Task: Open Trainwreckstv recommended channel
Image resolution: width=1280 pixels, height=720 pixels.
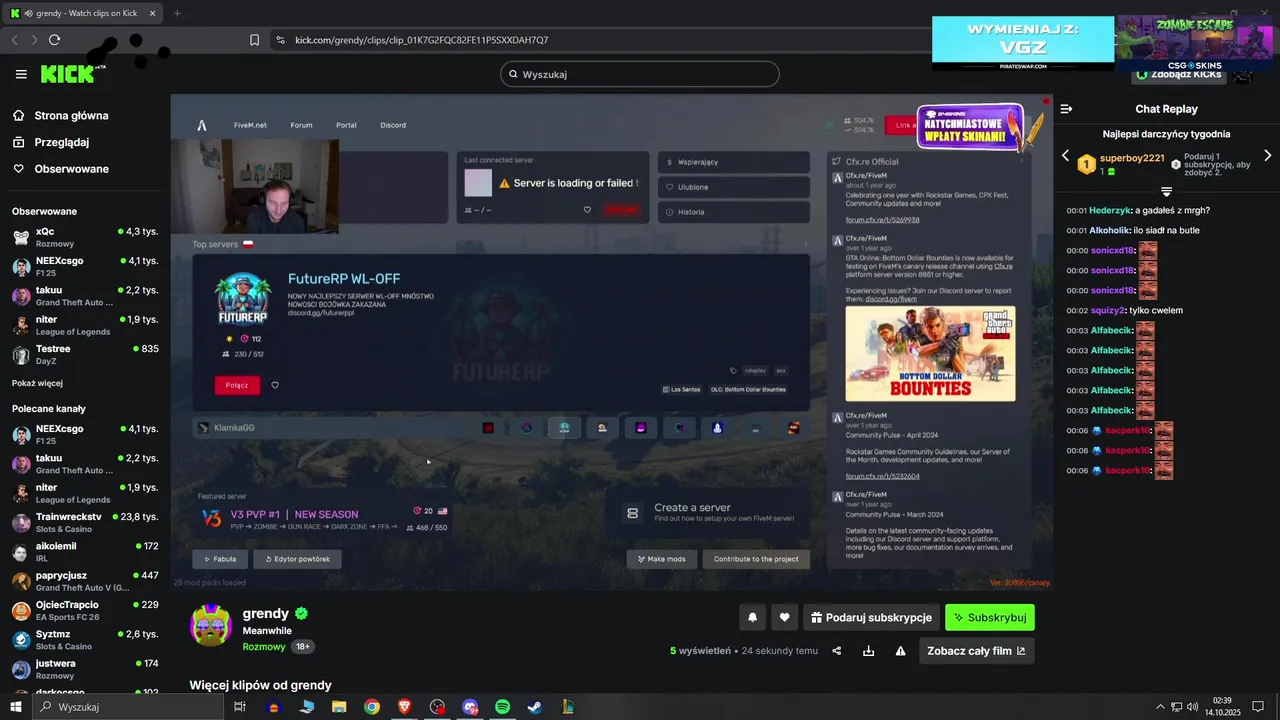Action: (x=84, y=523)
